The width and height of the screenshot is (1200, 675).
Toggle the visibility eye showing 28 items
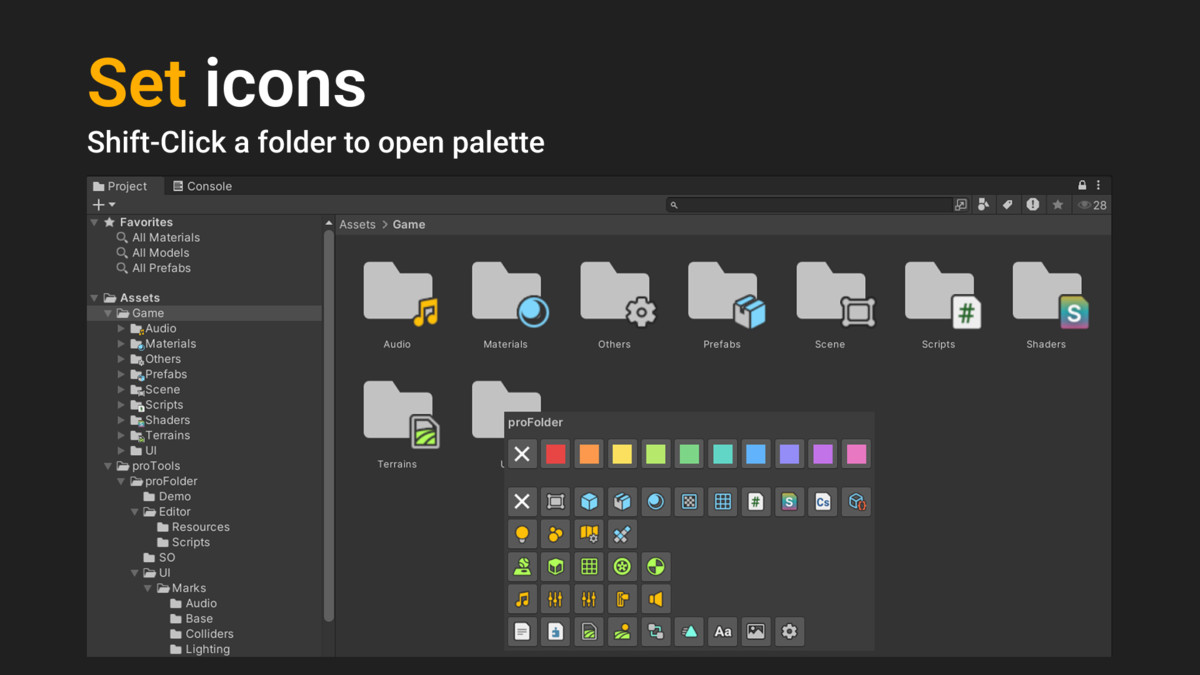[1086, 204]
